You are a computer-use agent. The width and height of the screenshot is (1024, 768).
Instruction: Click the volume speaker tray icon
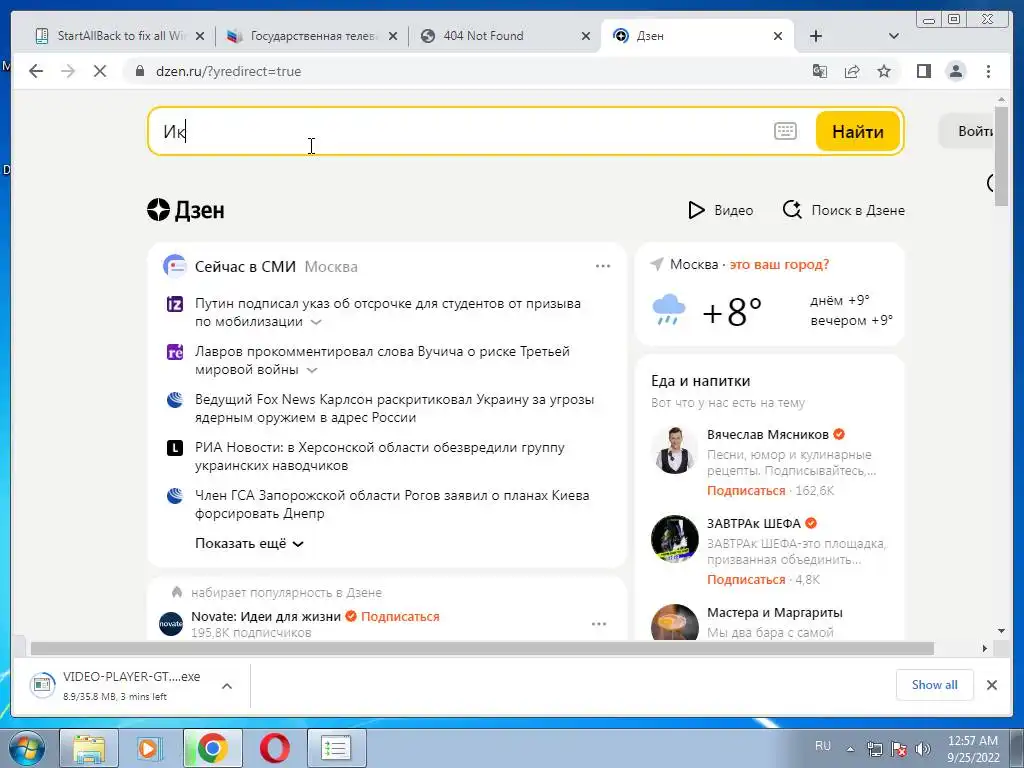pos(923,749)
